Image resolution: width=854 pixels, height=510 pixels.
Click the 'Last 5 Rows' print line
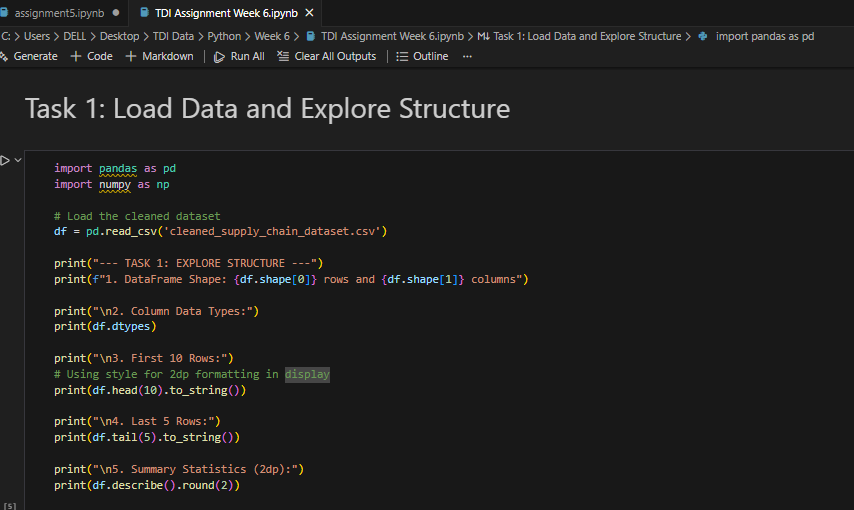pos(137,421)
